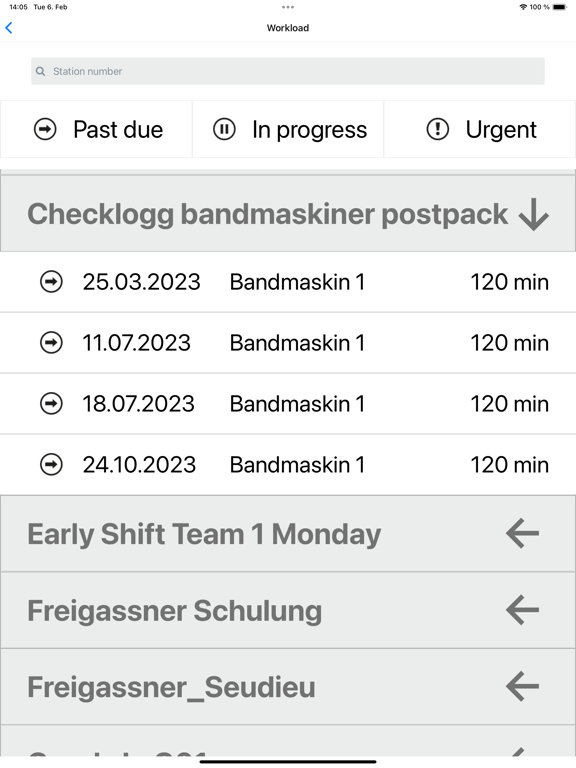Tap the blue back chevron
The height and width of the screenshot is (768, 576).
pyautogui.click(x=9, y=28)
